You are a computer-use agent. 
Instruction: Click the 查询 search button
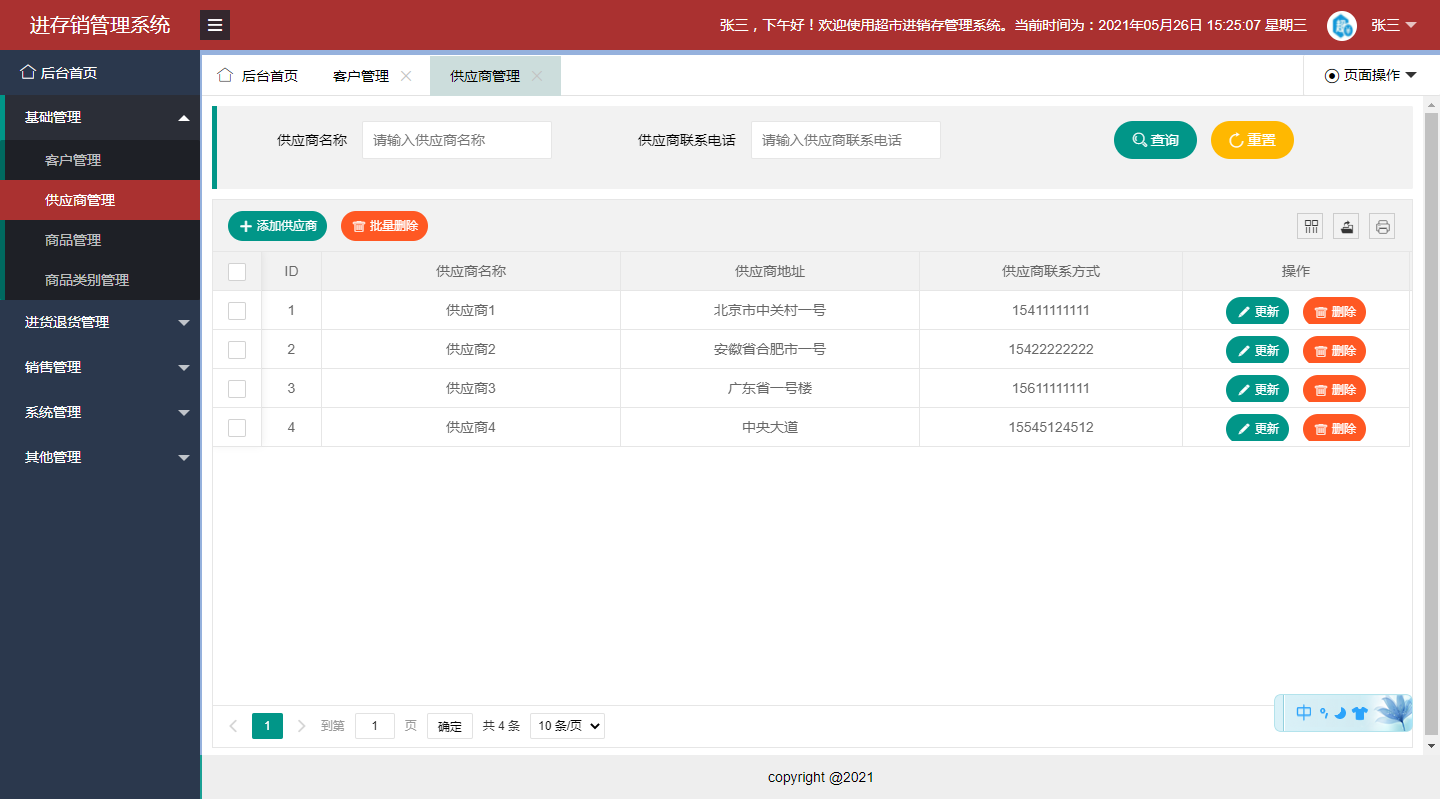[1155, 140]
